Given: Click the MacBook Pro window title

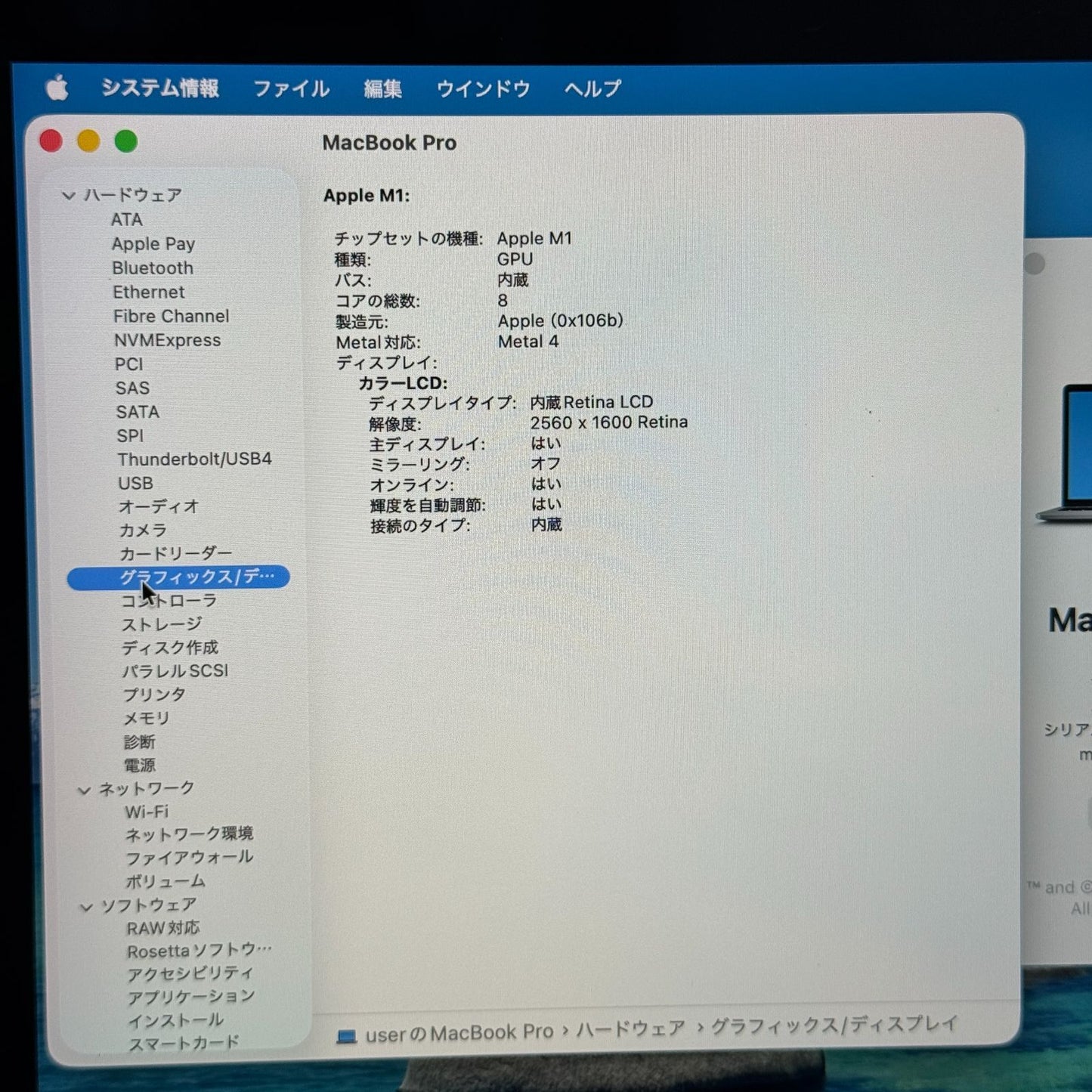Looking at the screenshot, I should pos(389,143).
